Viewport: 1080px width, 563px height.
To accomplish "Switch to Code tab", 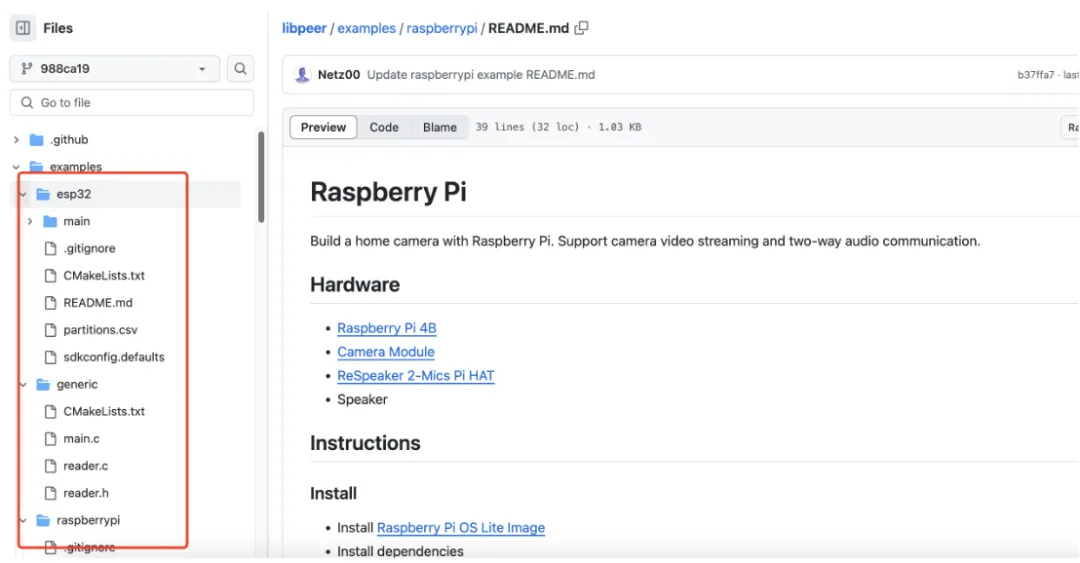I will tap(384, 127).
